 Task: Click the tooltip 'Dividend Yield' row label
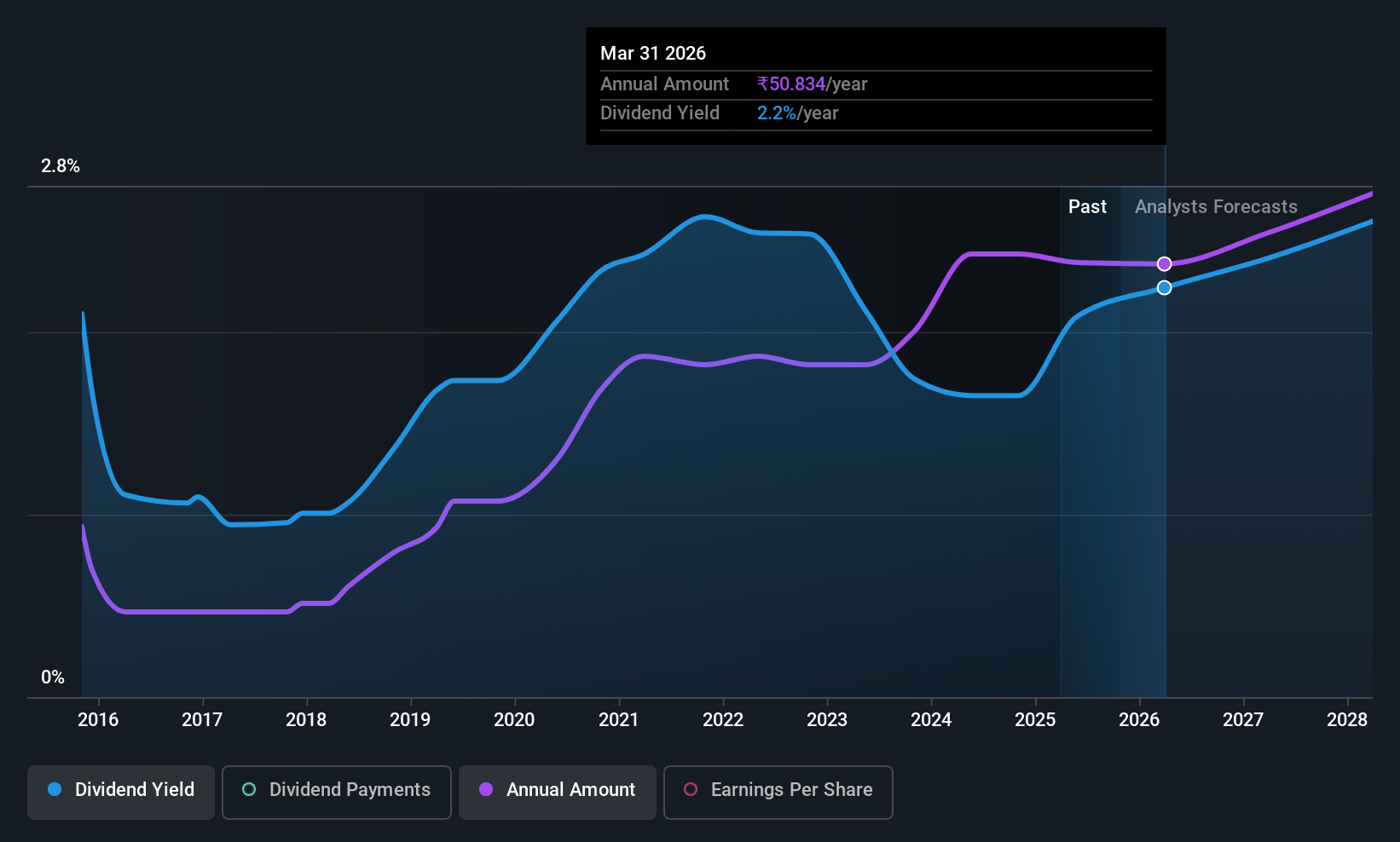pos(660,113)
